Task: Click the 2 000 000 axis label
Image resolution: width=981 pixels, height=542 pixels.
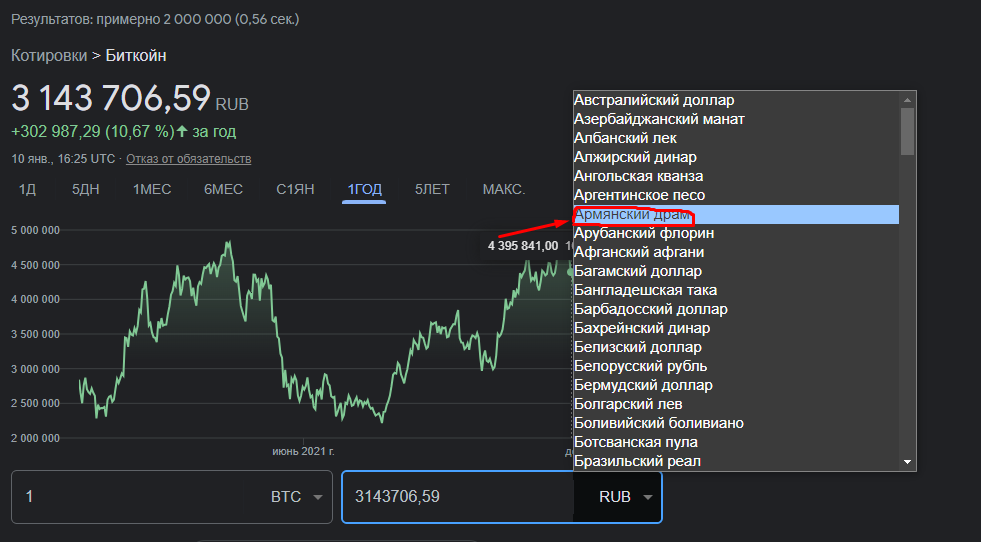Action: click(36, 438)
